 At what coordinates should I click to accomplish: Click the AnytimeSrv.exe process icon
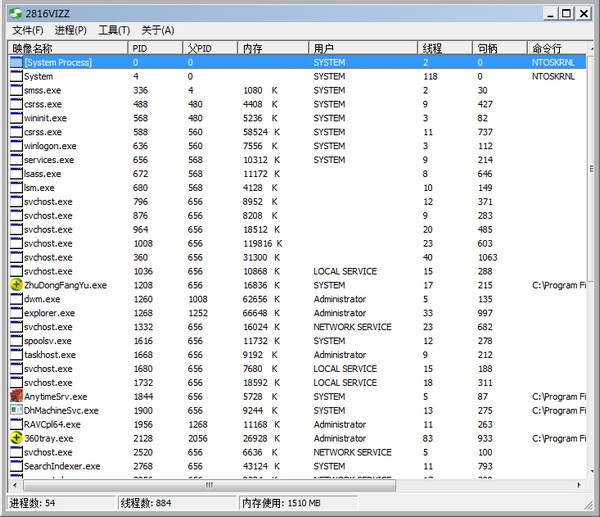coord(16,397)
